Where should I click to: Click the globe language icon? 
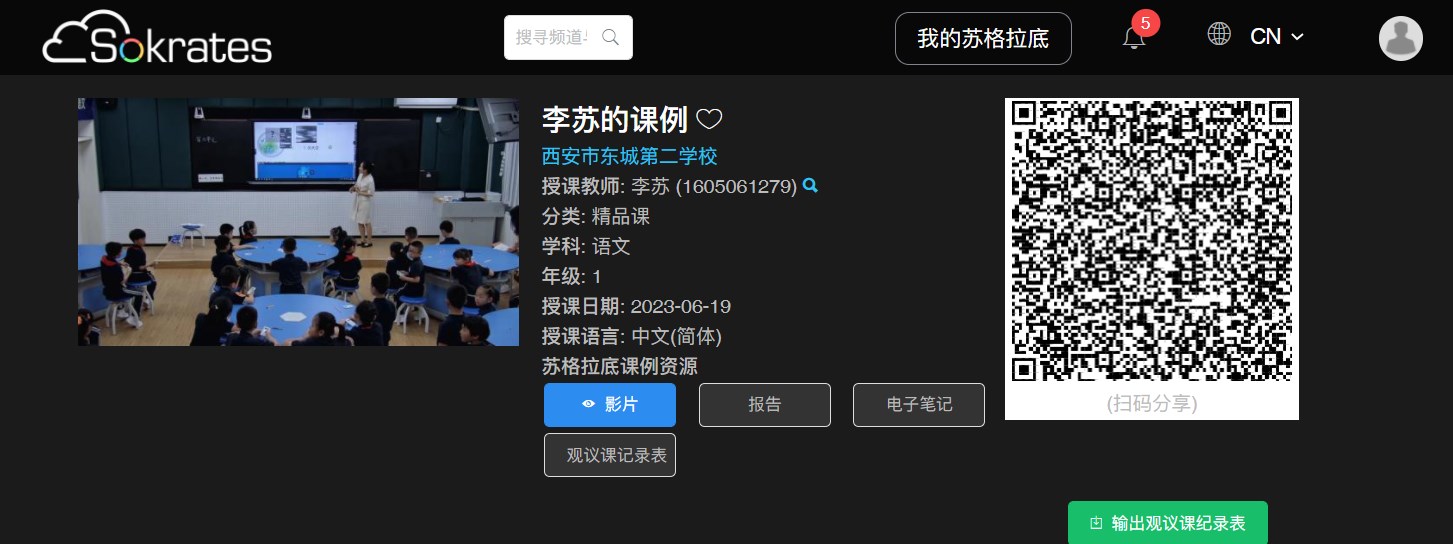pos(1219,34)
